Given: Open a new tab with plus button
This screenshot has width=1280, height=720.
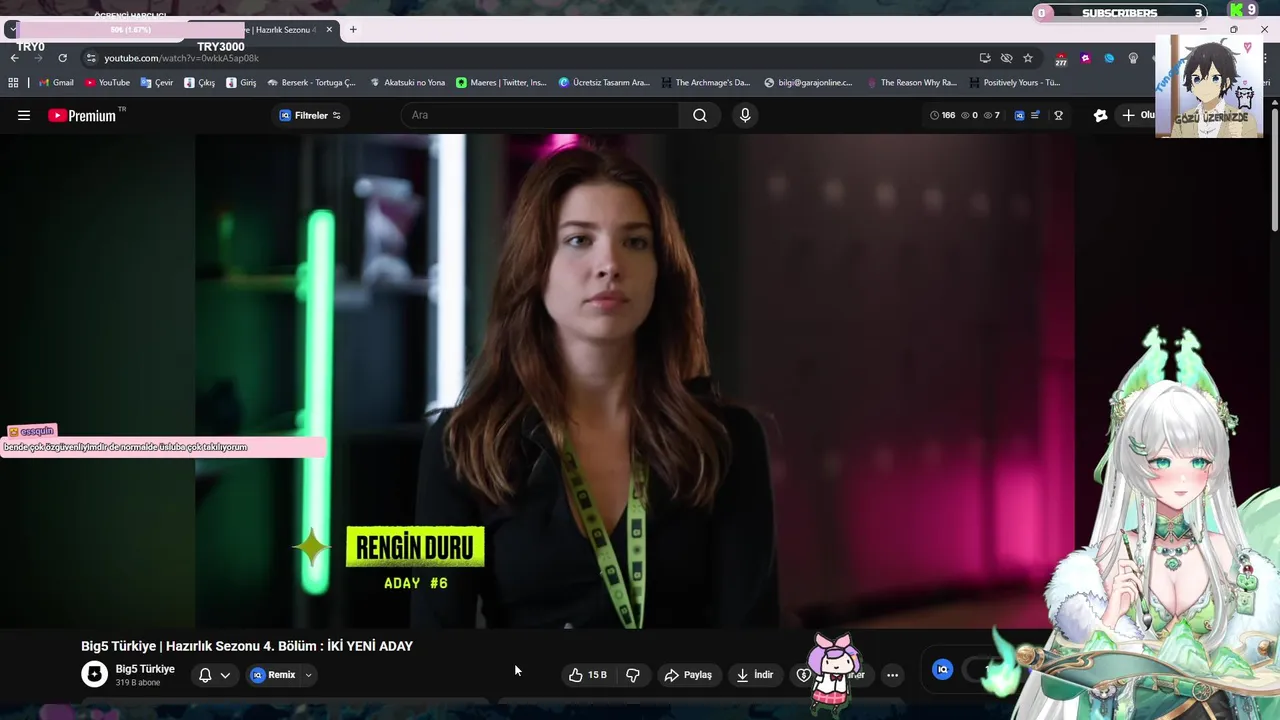Looking at the screenshot, I should [x=353, y=30].
